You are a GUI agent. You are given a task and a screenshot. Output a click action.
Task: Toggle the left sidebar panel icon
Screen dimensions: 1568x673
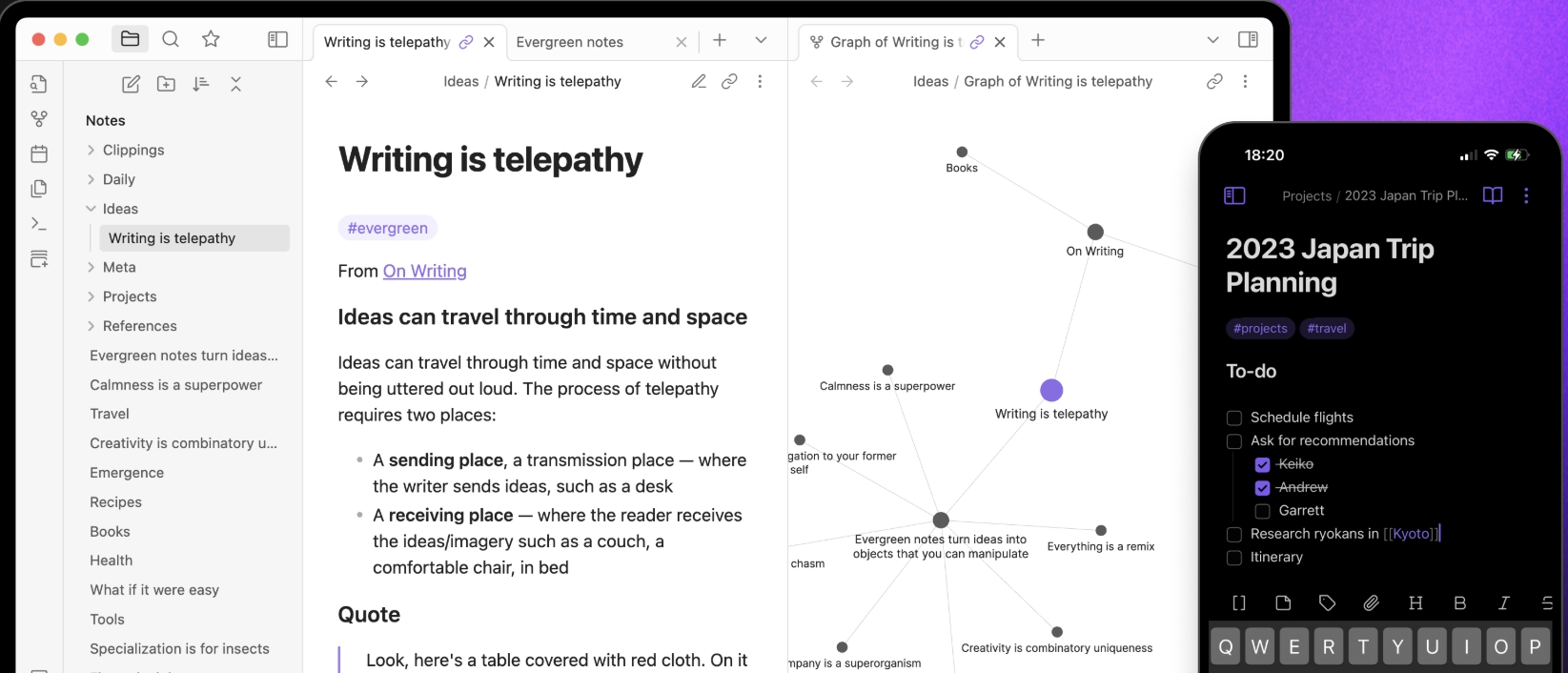(x=277, y=39)
